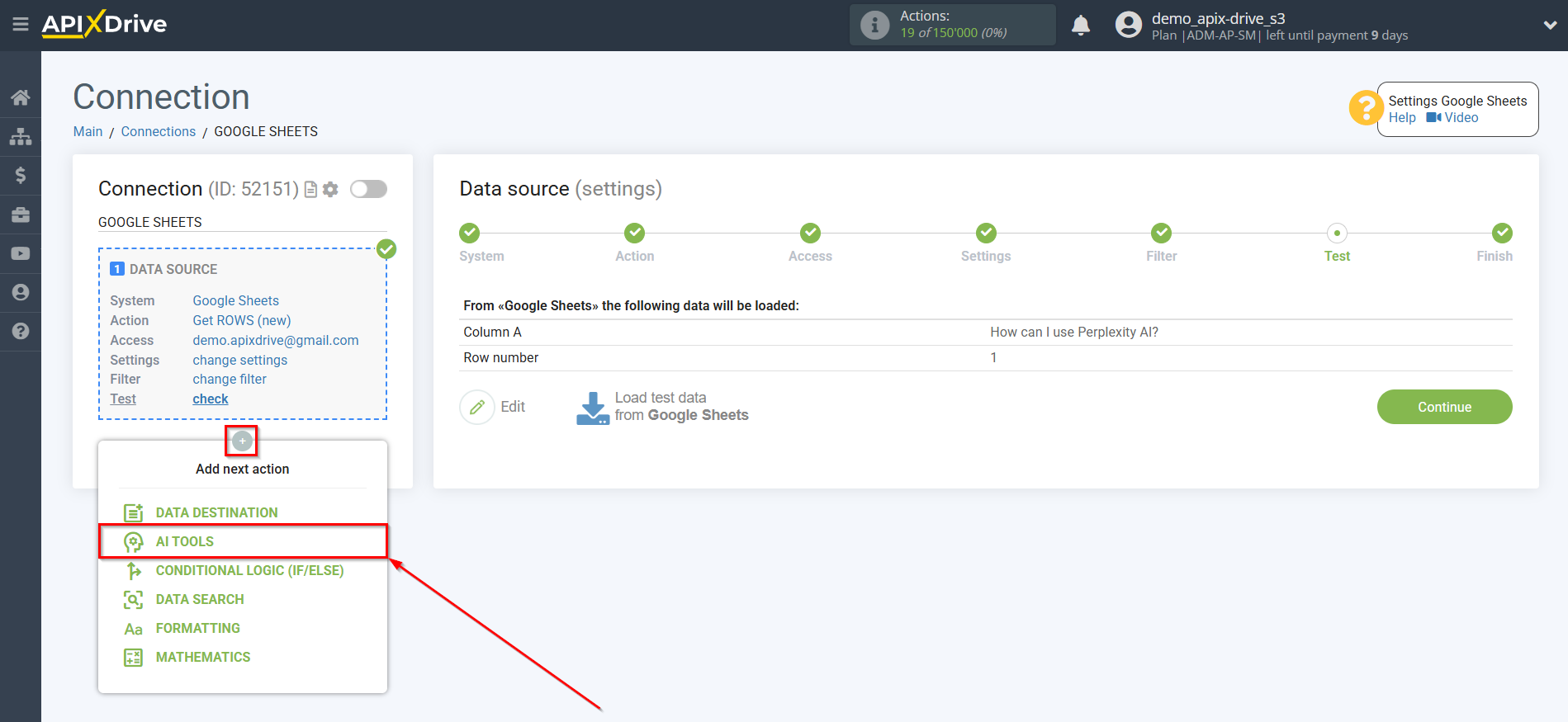Open the Video tutorial link
Viewport: 1568px width, 722px height.
1452,118
